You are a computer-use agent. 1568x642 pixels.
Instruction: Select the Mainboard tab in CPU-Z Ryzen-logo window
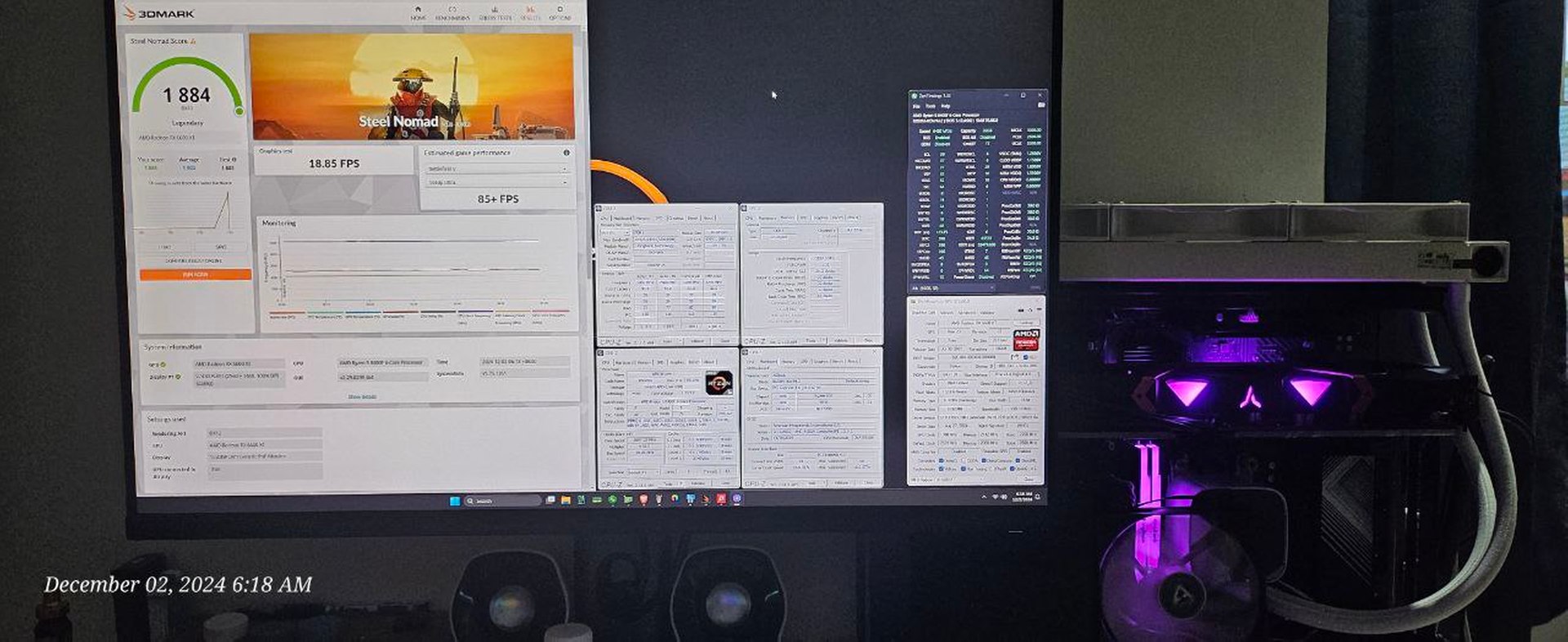pyautogui.click(x=623, y=363)
